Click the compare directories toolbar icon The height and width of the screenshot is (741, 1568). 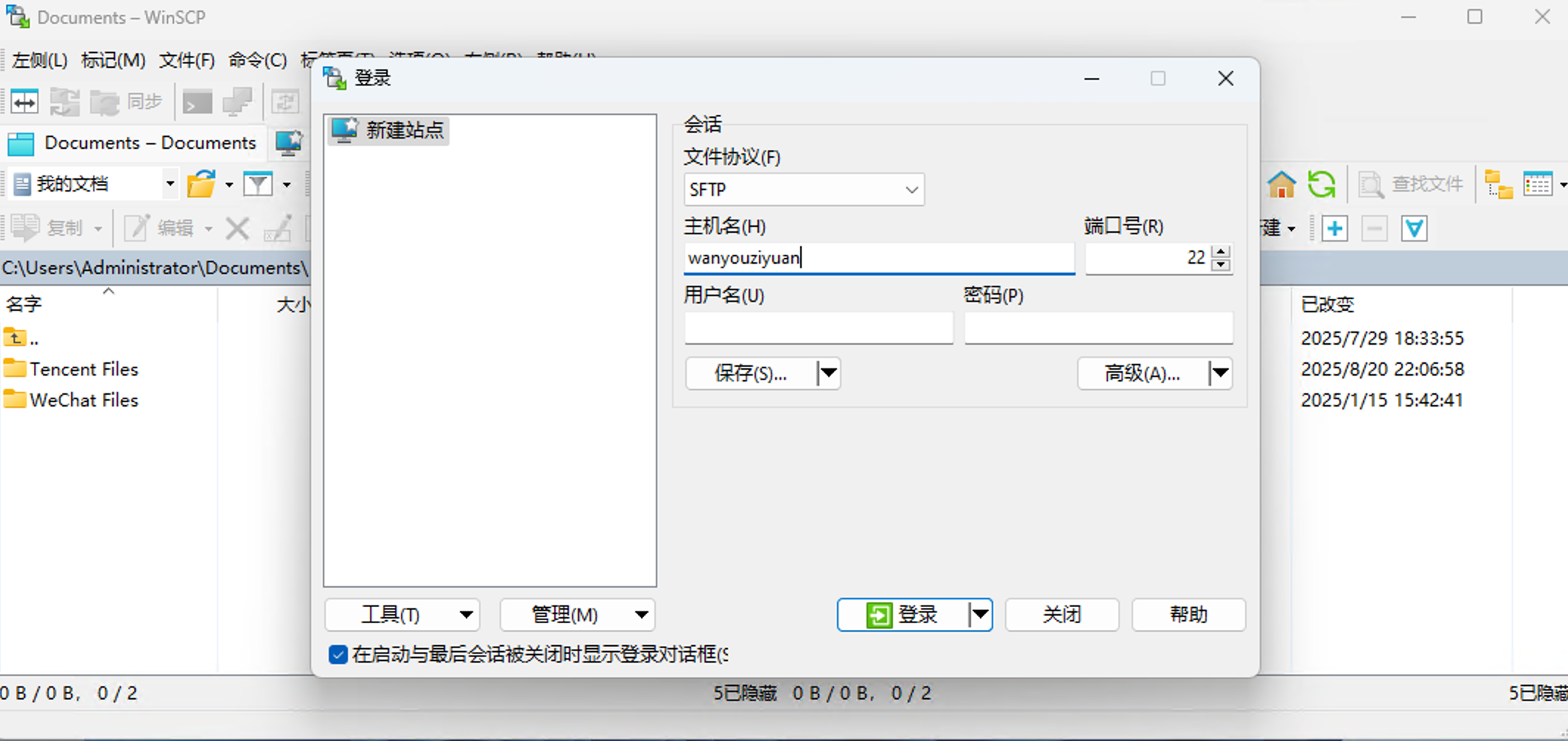pos(24,102)
